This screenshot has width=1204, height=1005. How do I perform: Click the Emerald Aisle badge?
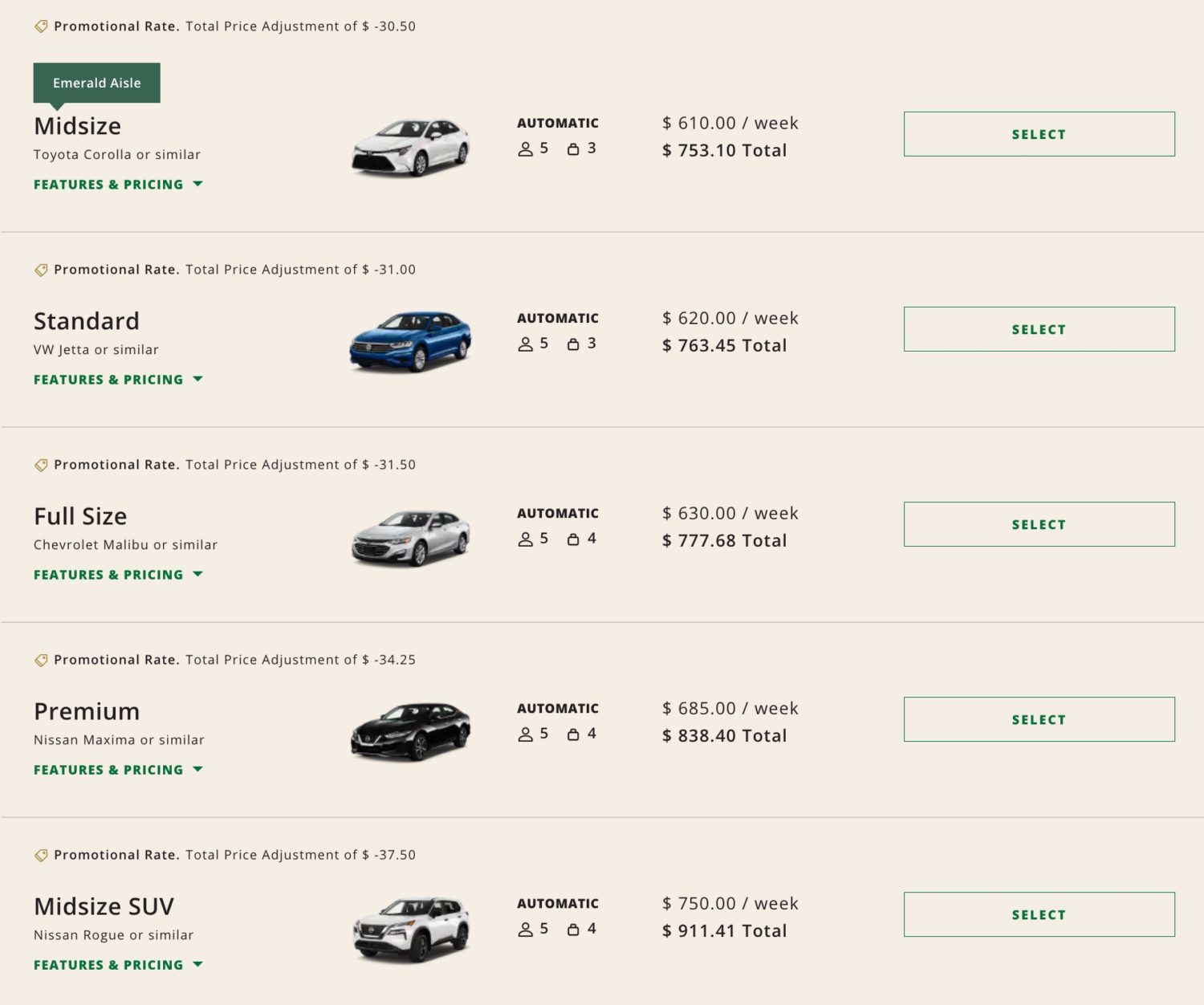(x=96, y=82)
